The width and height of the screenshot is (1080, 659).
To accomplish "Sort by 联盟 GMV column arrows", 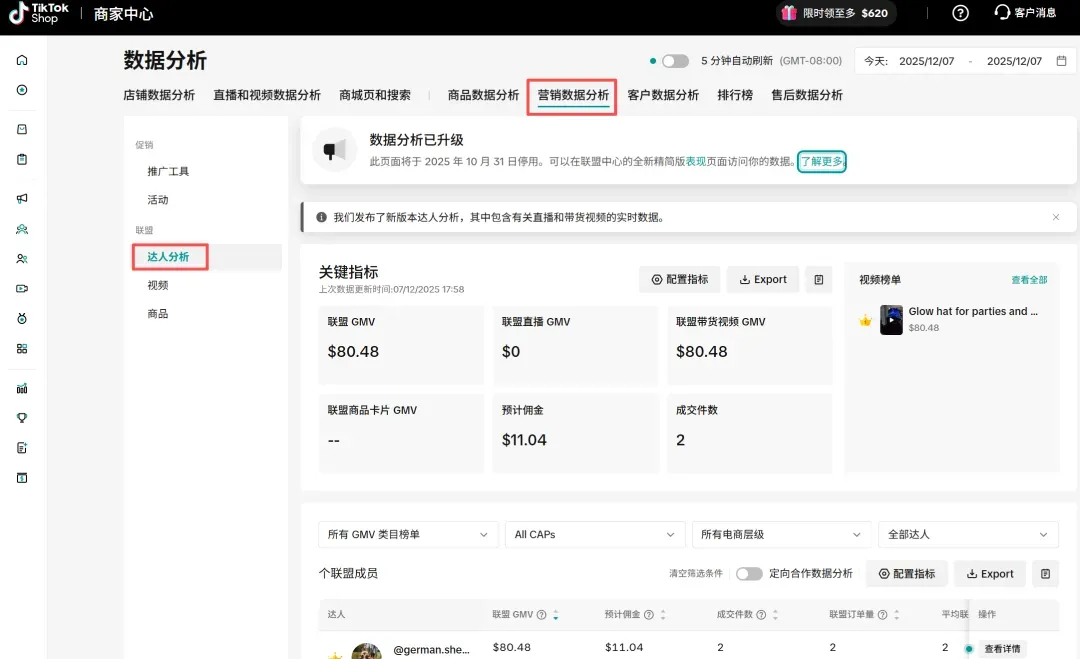I will pyautogui.click(x=556, y=614).
